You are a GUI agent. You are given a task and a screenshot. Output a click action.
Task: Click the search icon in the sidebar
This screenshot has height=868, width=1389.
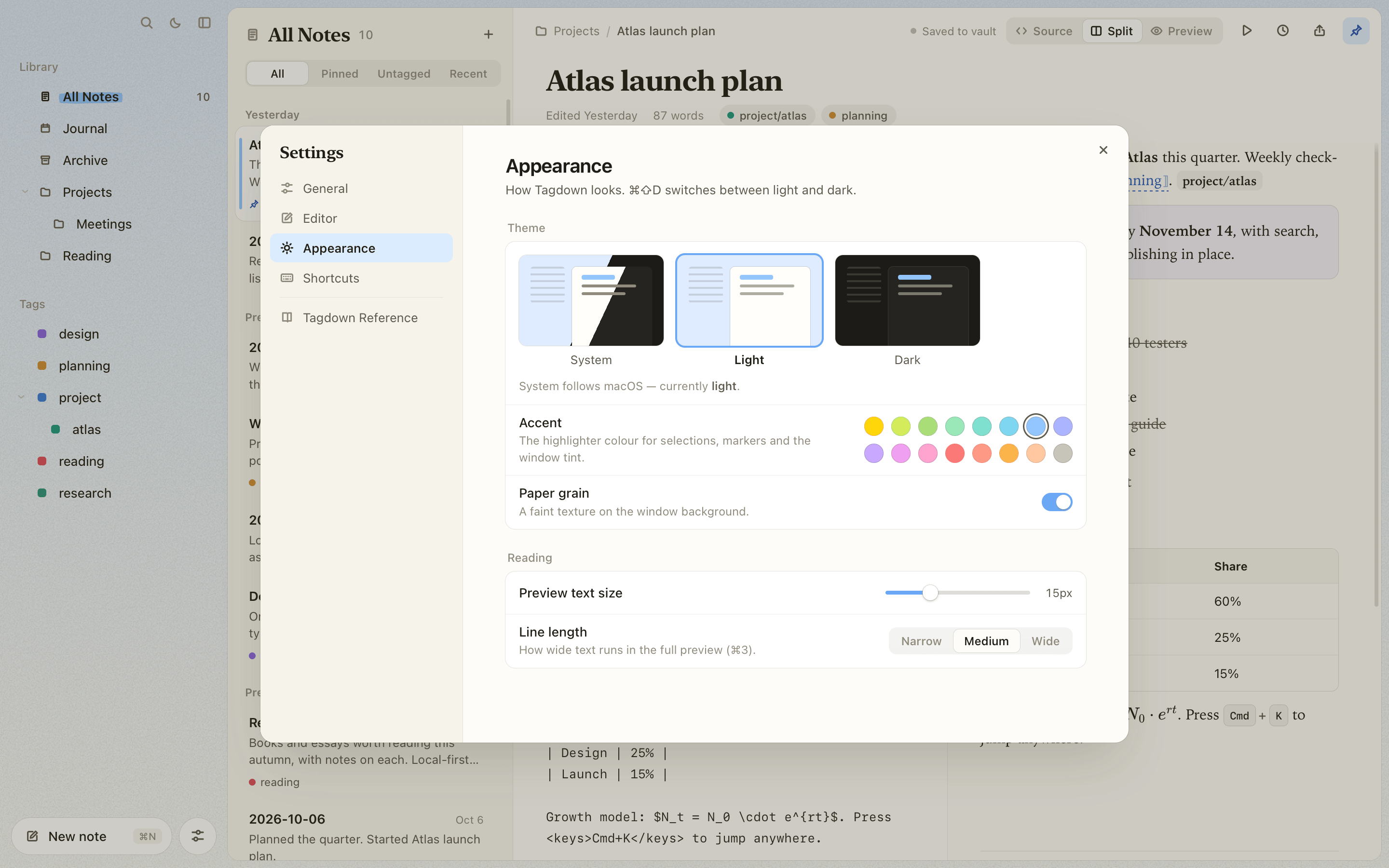click(146, 23)
